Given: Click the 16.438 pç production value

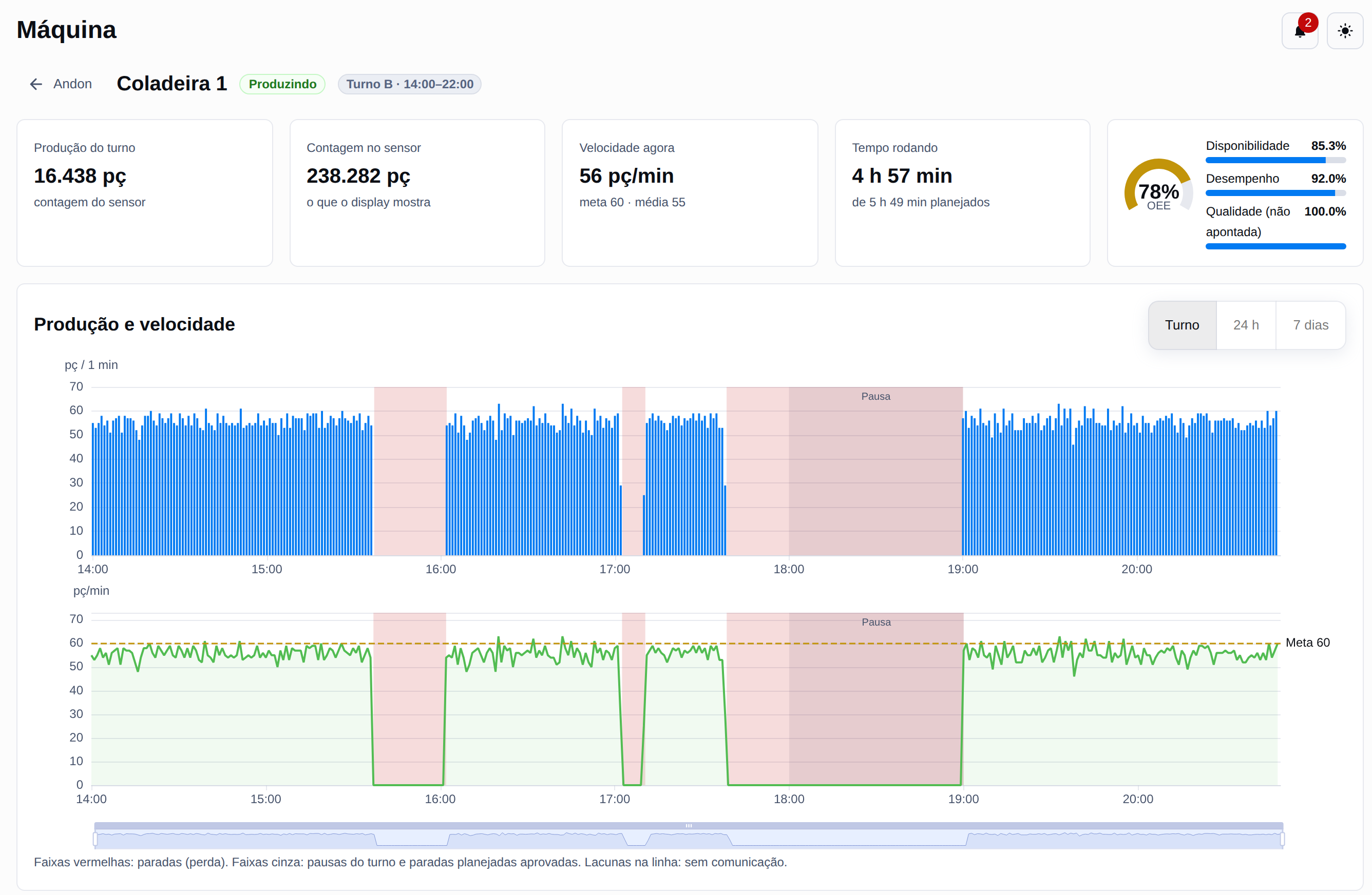Looking at the screenshot, I should [x=80, y=176].
